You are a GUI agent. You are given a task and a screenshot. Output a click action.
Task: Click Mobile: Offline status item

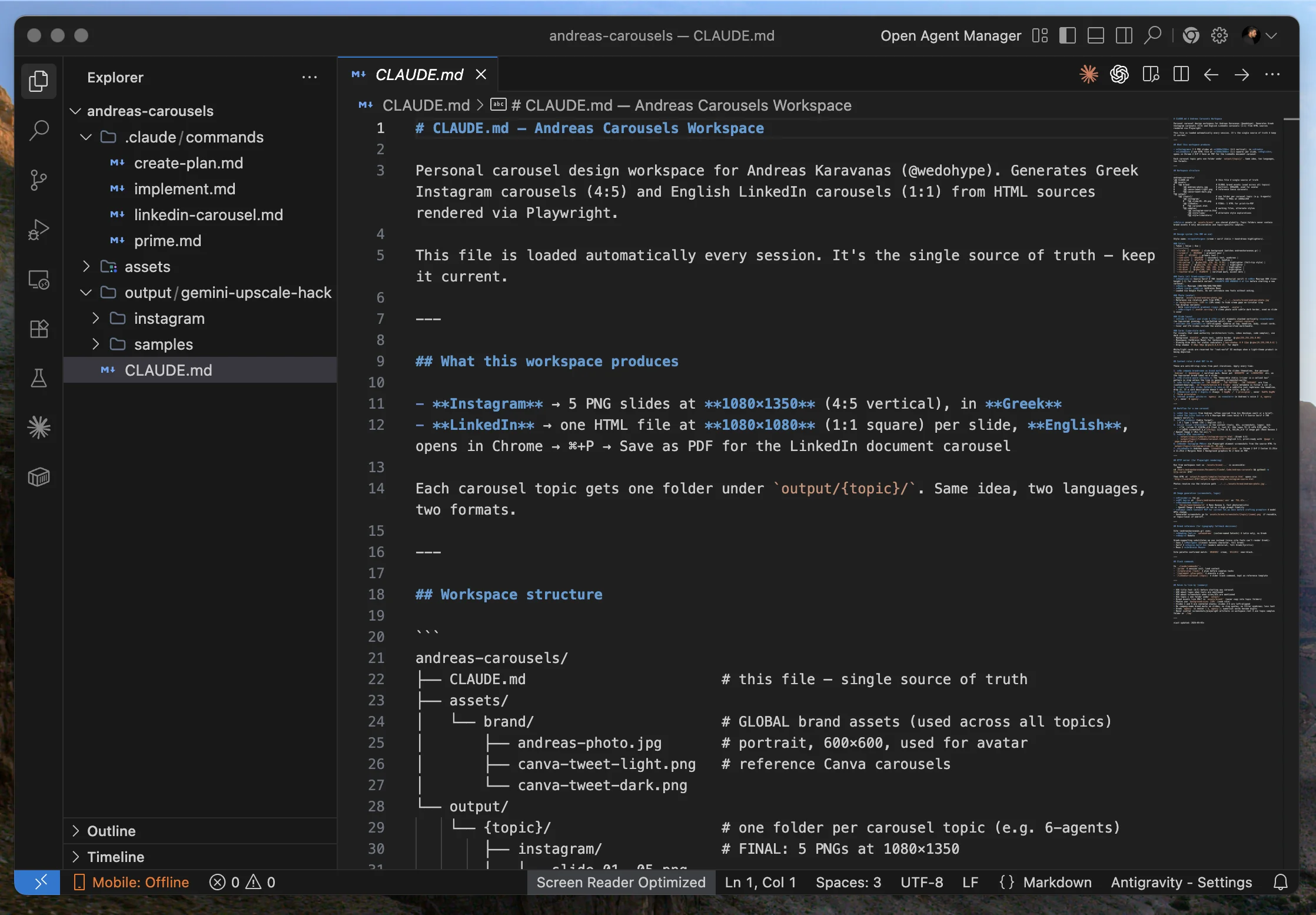pyautogui.click(x=132, y=882)
